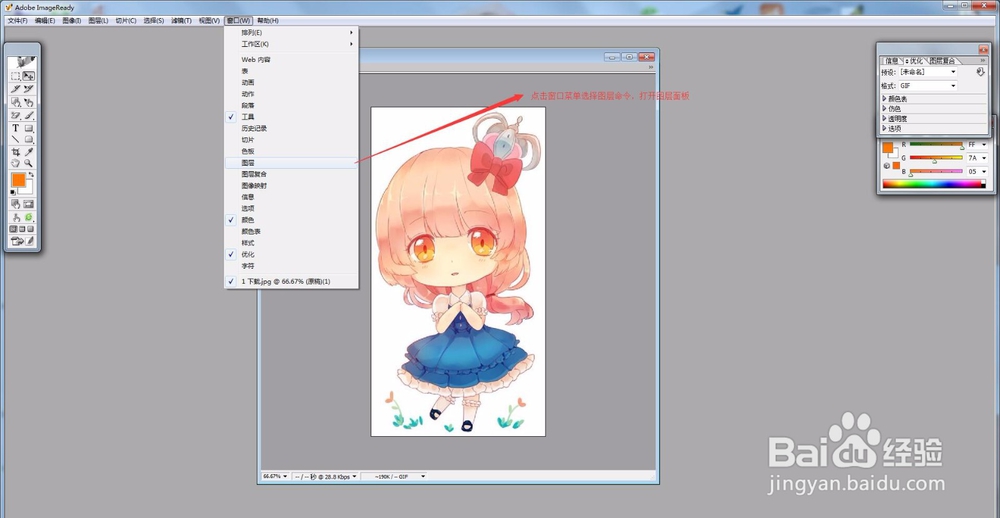
Task: Uncheck 优化 in Window menu
Action: [291, 254]
